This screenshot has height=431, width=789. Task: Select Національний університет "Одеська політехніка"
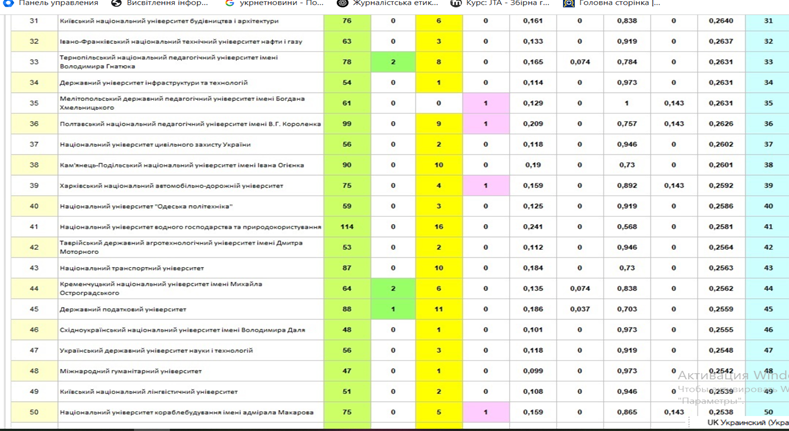point(146,206)
